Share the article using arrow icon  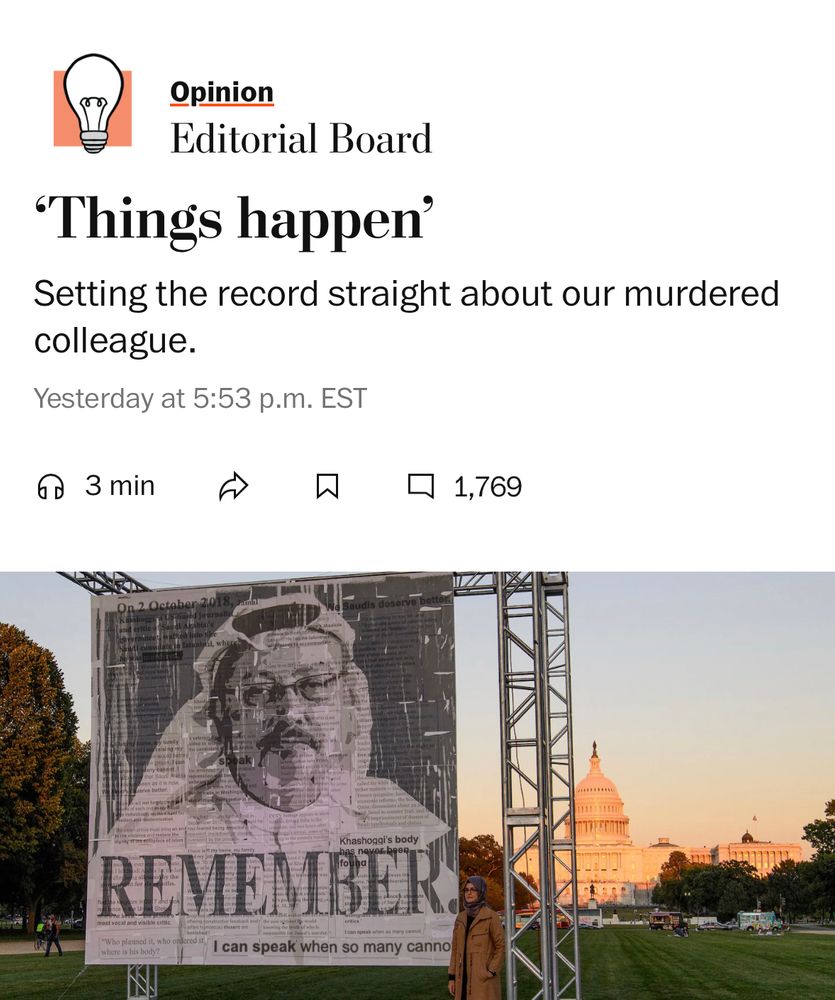click(233, 487)
